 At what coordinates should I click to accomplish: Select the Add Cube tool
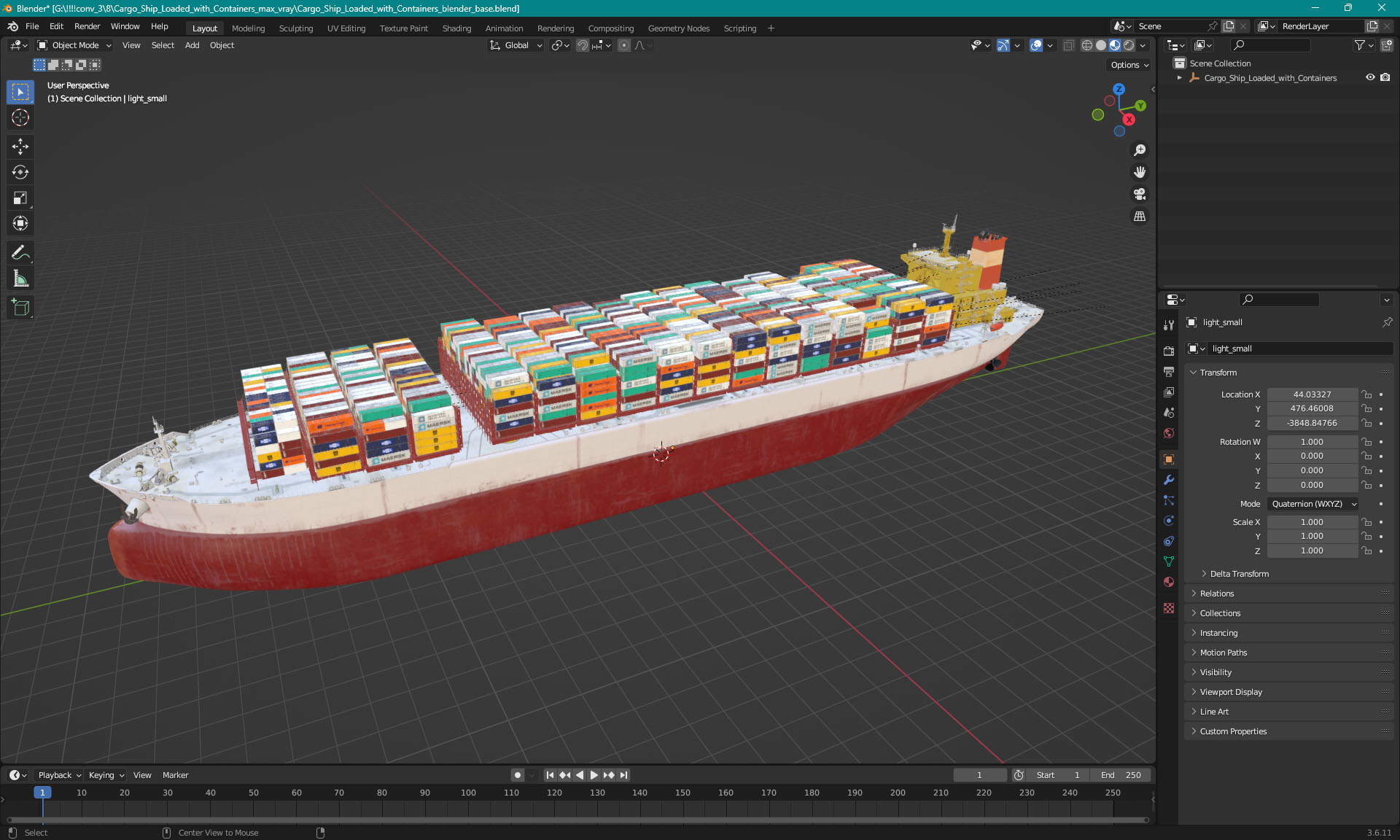tap(20, 308)
